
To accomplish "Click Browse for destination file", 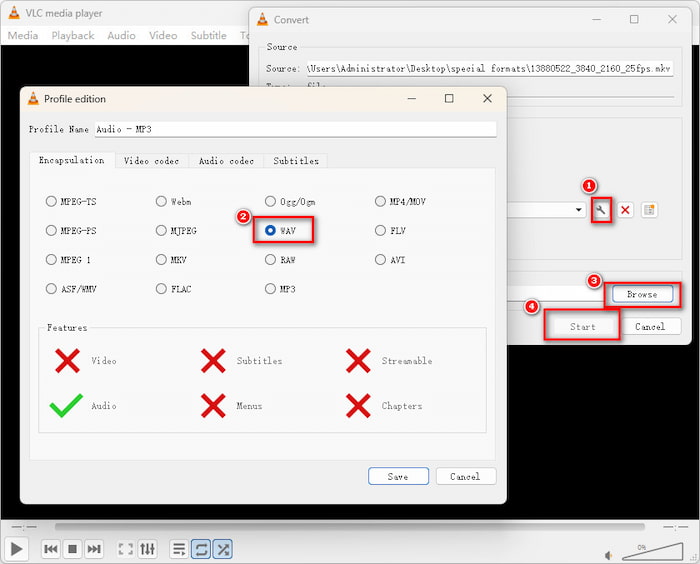I will coord(642,294).
